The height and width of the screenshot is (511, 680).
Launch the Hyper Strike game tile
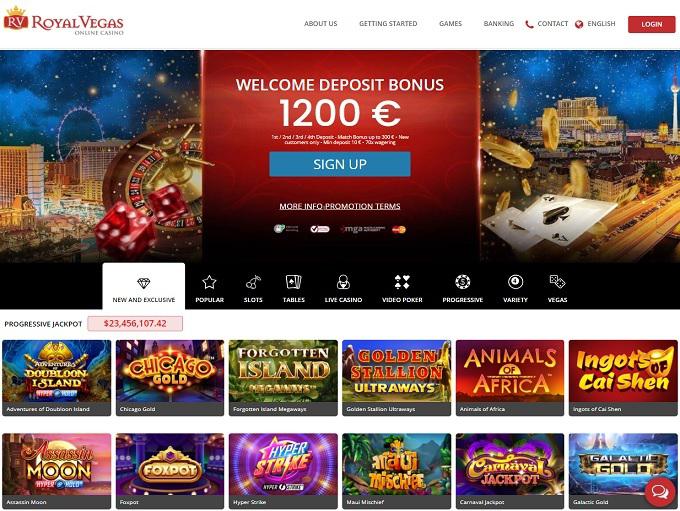tap(283, 471)
